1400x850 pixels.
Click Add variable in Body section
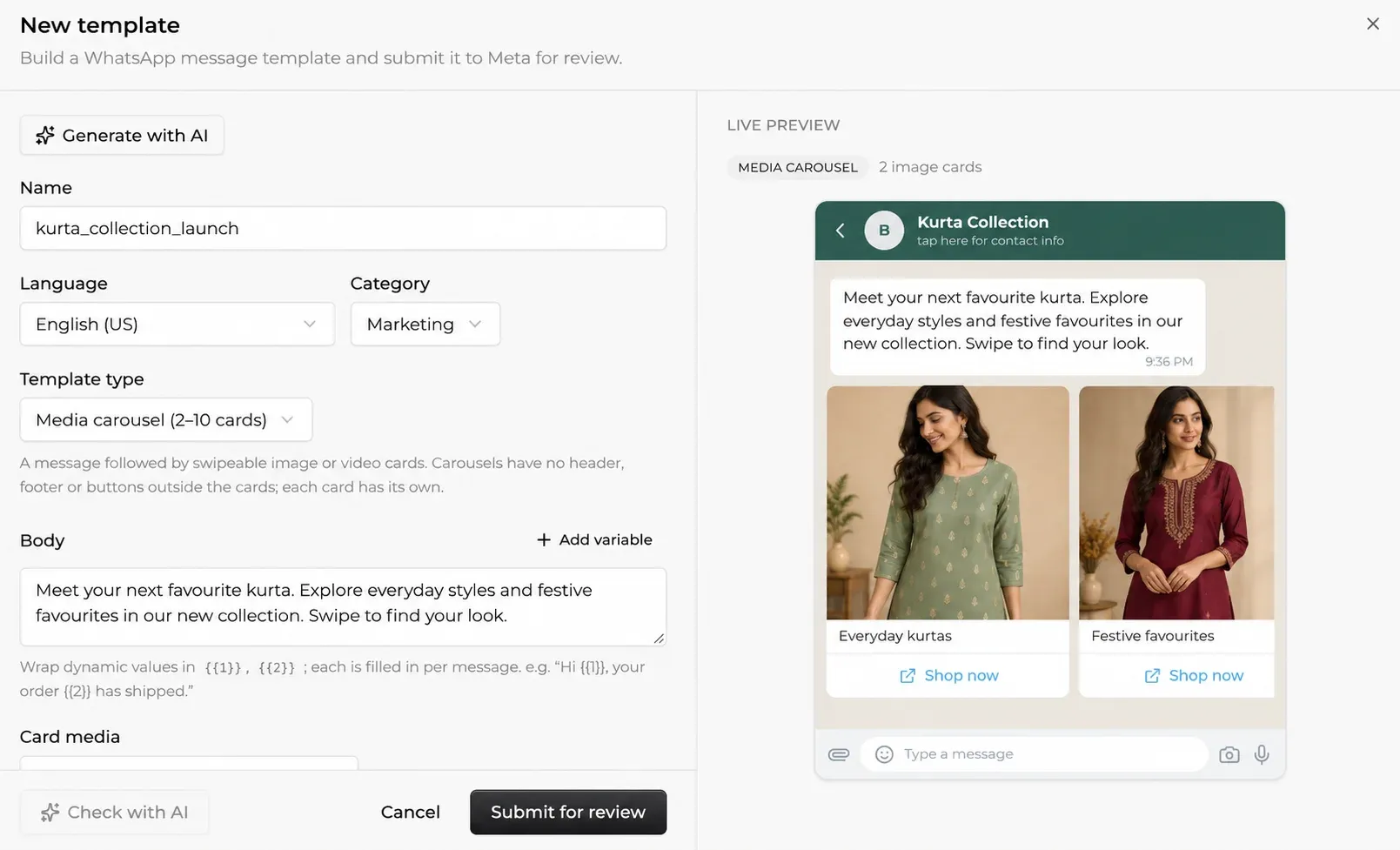pos(594,539)
